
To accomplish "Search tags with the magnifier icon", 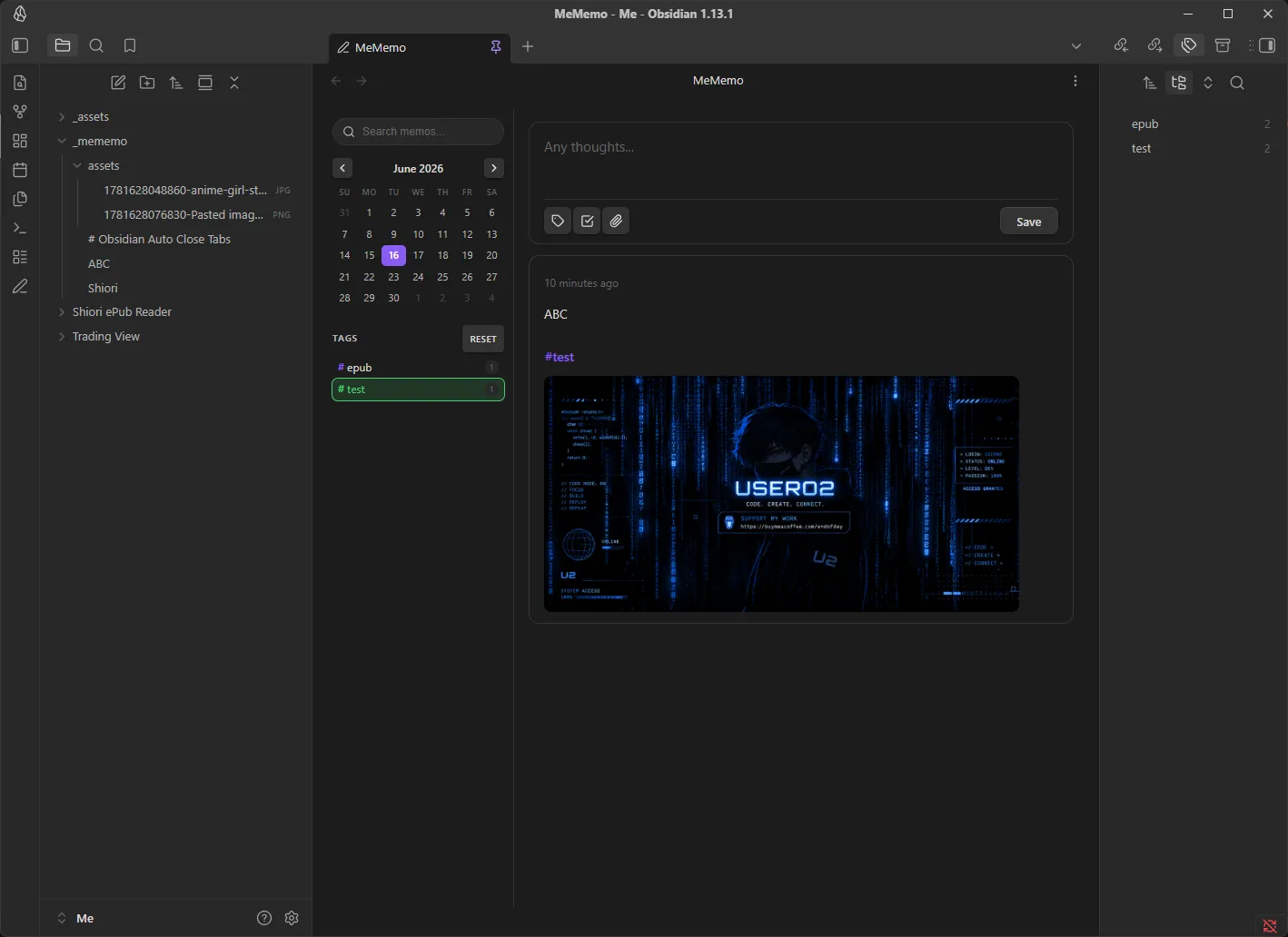I will 1237,83.
